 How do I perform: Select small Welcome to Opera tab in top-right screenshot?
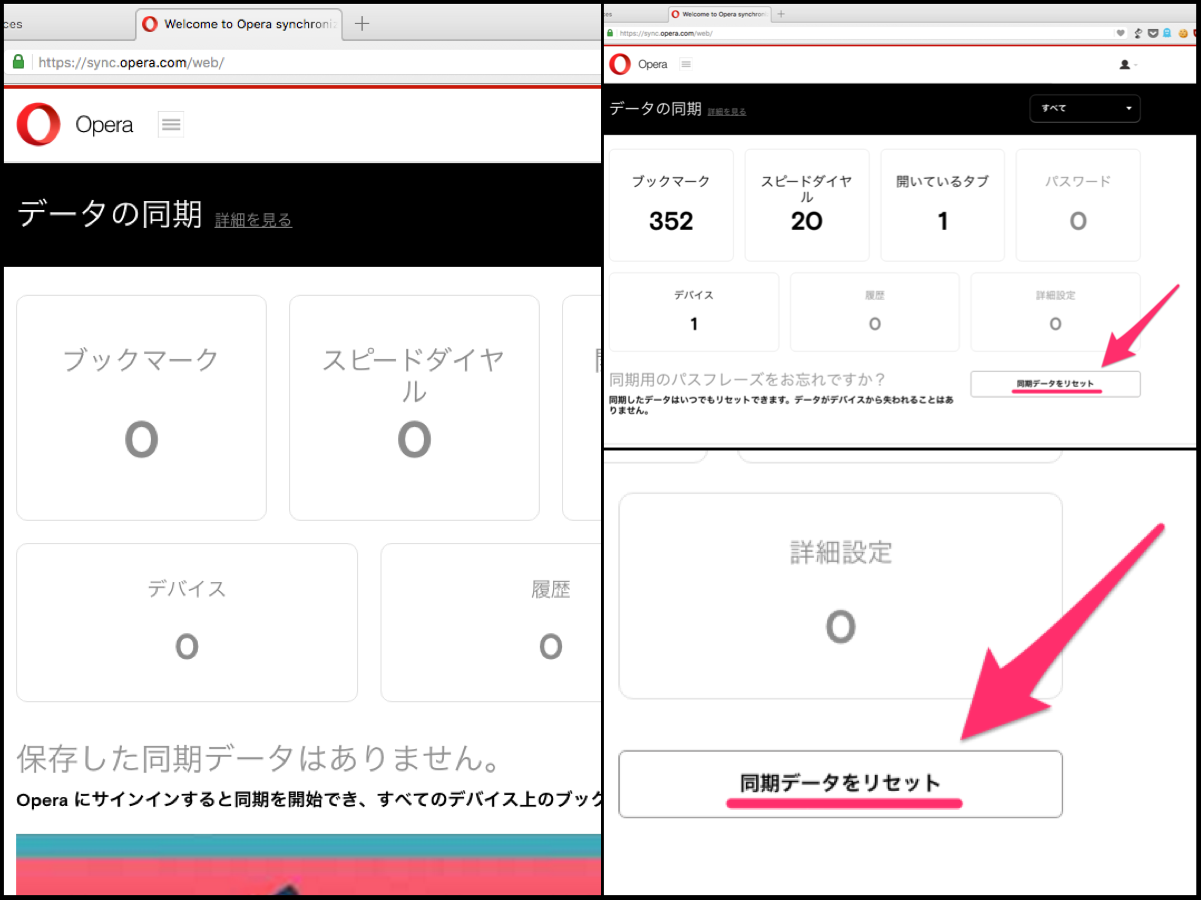(719, 14)
